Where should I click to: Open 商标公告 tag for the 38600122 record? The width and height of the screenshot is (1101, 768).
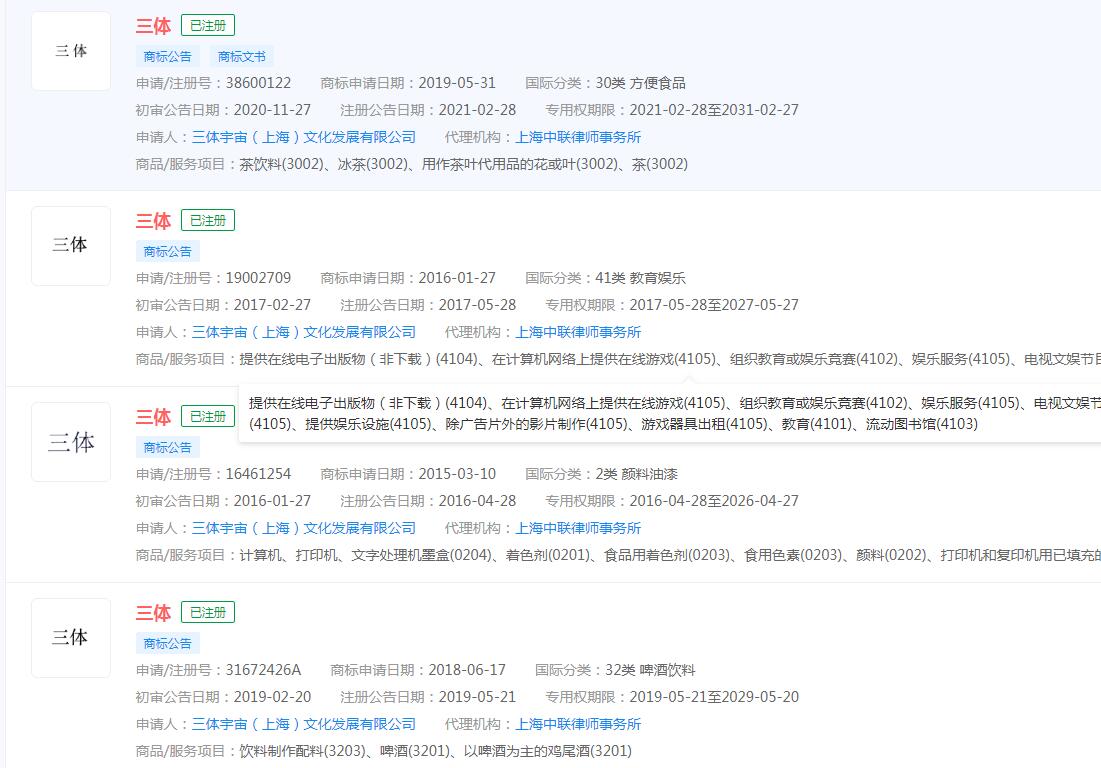(168, 56)
